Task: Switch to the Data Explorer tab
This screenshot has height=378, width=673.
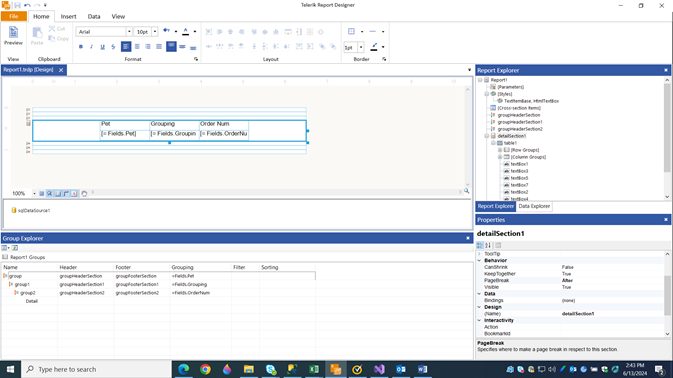Action: 534,206
